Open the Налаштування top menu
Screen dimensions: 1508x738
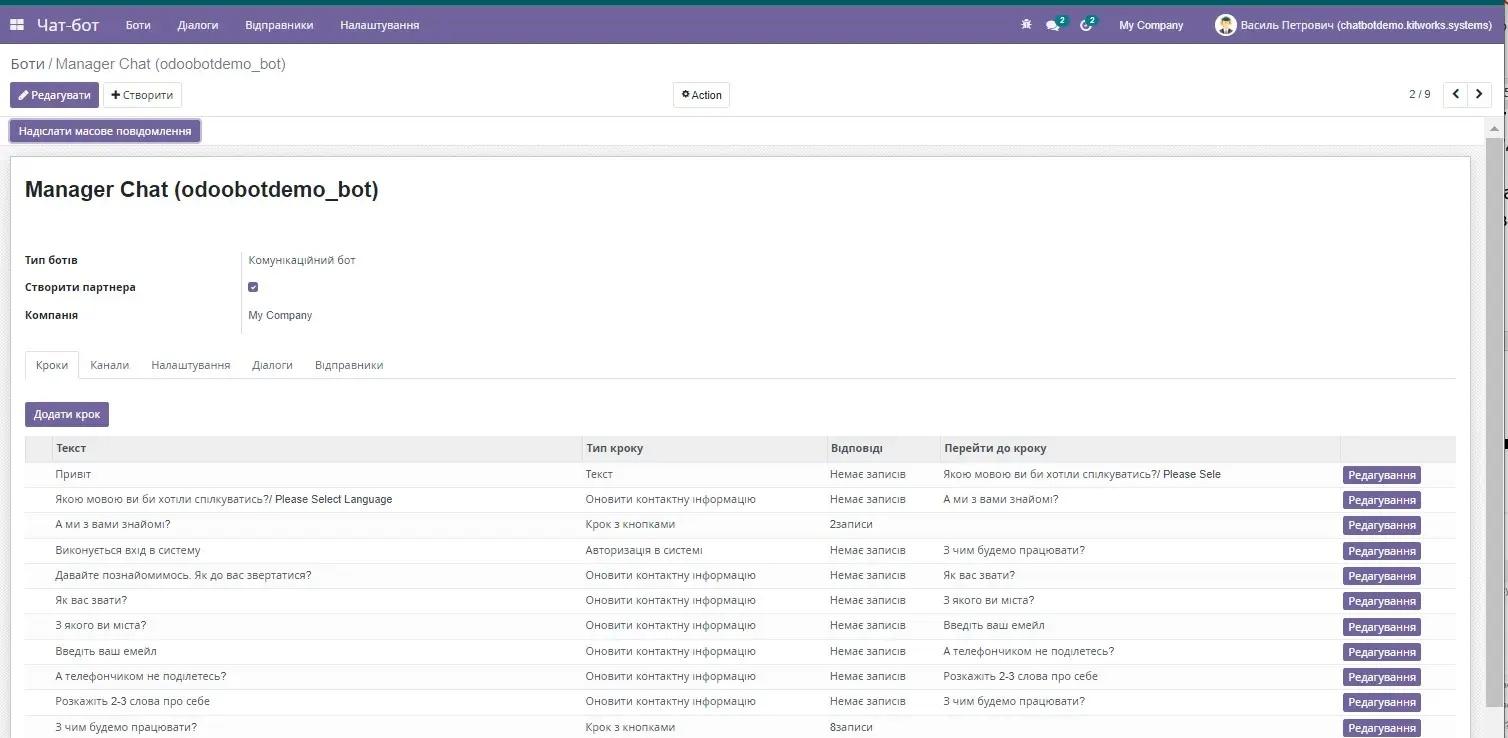point(379,25)
